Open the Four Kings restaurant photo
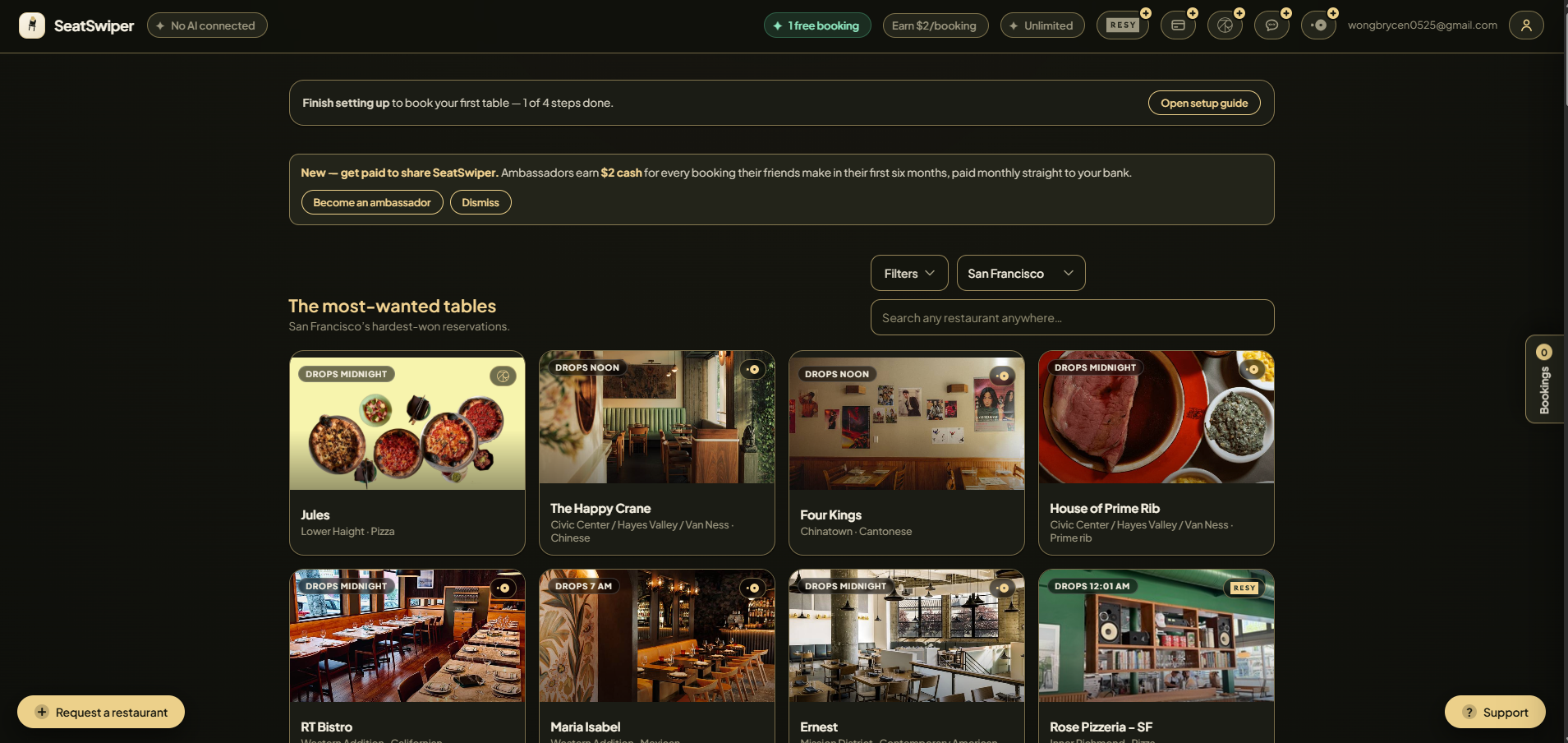 (x=907, y=423)
